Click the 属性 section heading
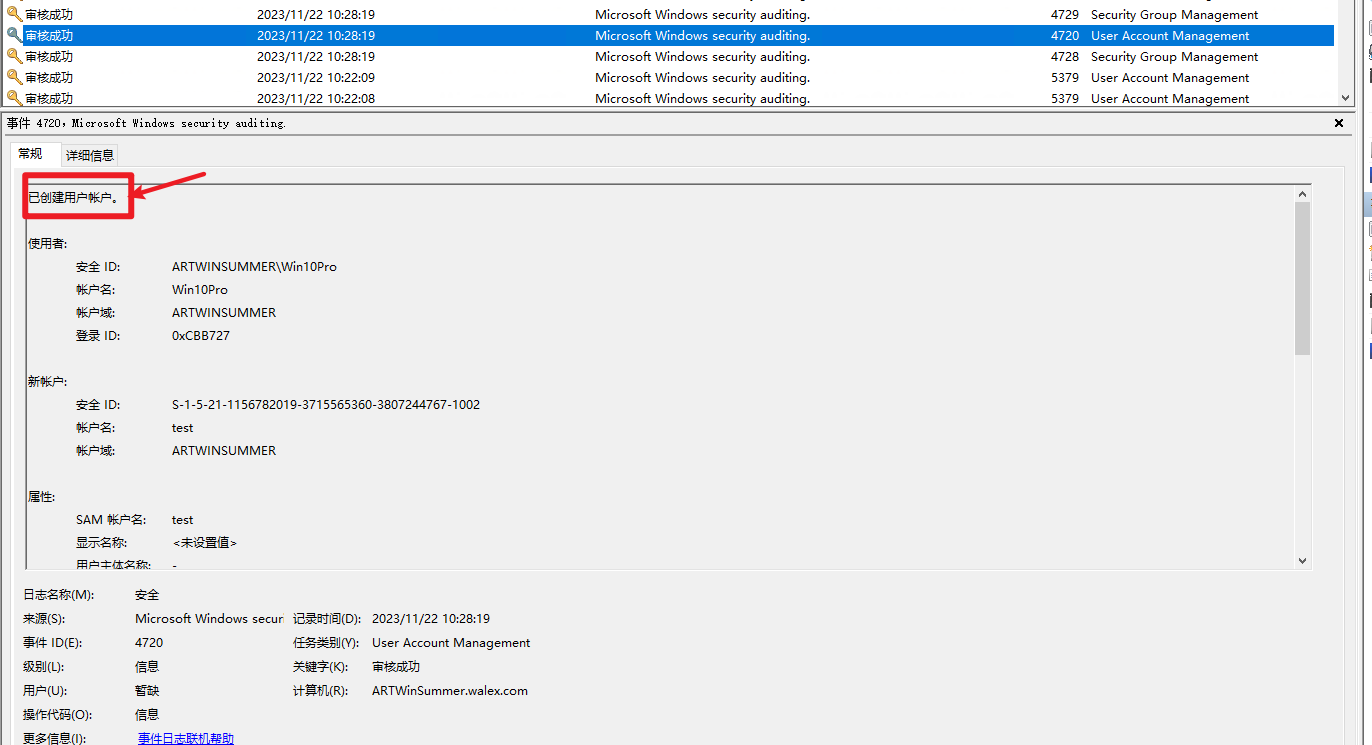 [42, 497]
